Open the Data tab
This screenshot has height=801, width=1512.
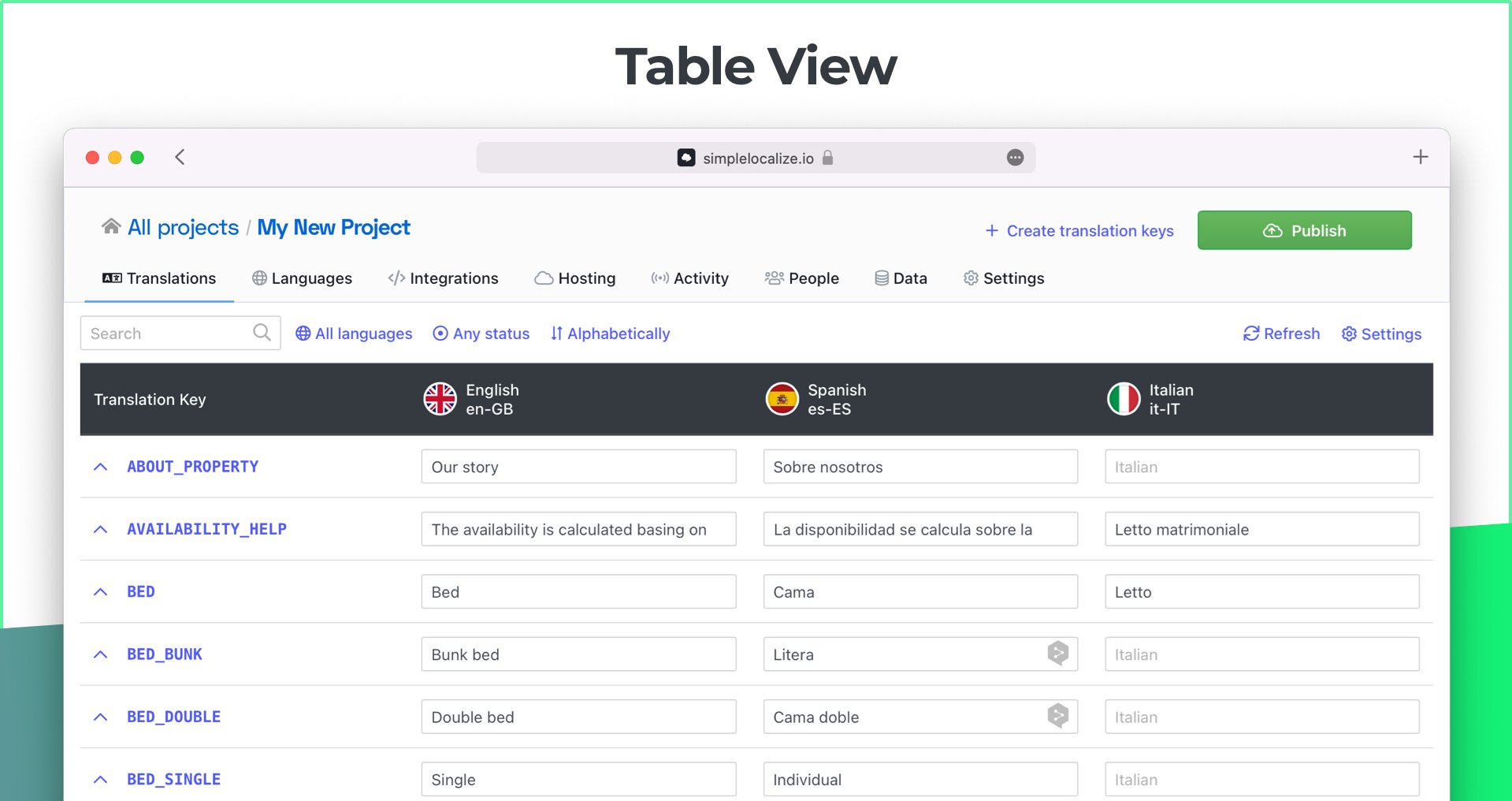(901, 278)
